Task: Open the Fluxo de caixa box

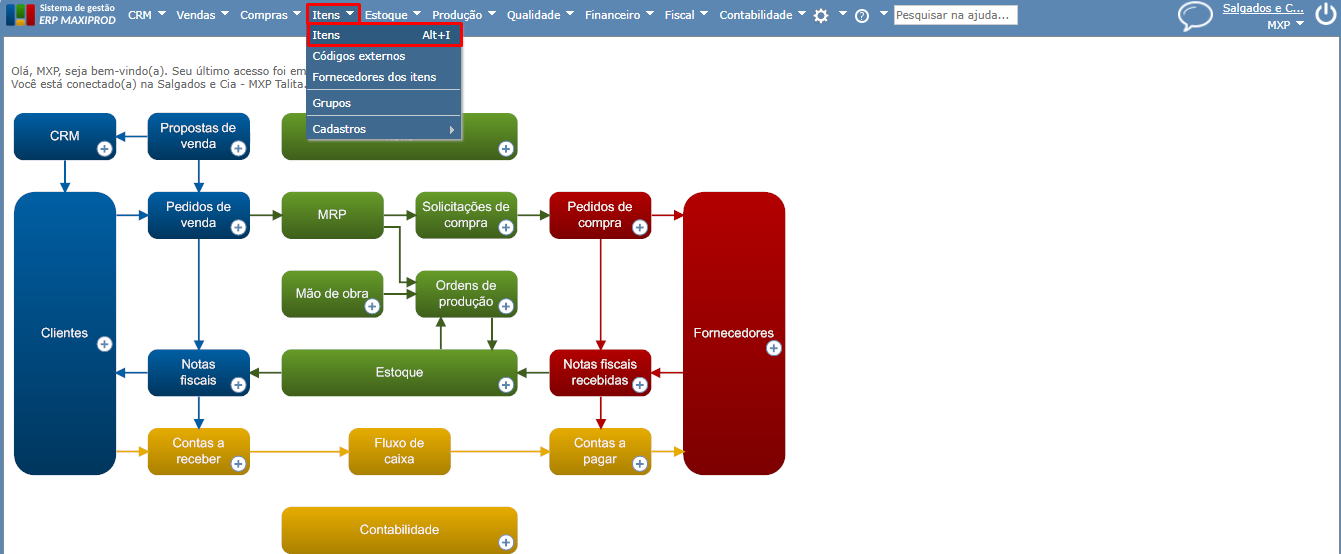Action: point(399,451)
